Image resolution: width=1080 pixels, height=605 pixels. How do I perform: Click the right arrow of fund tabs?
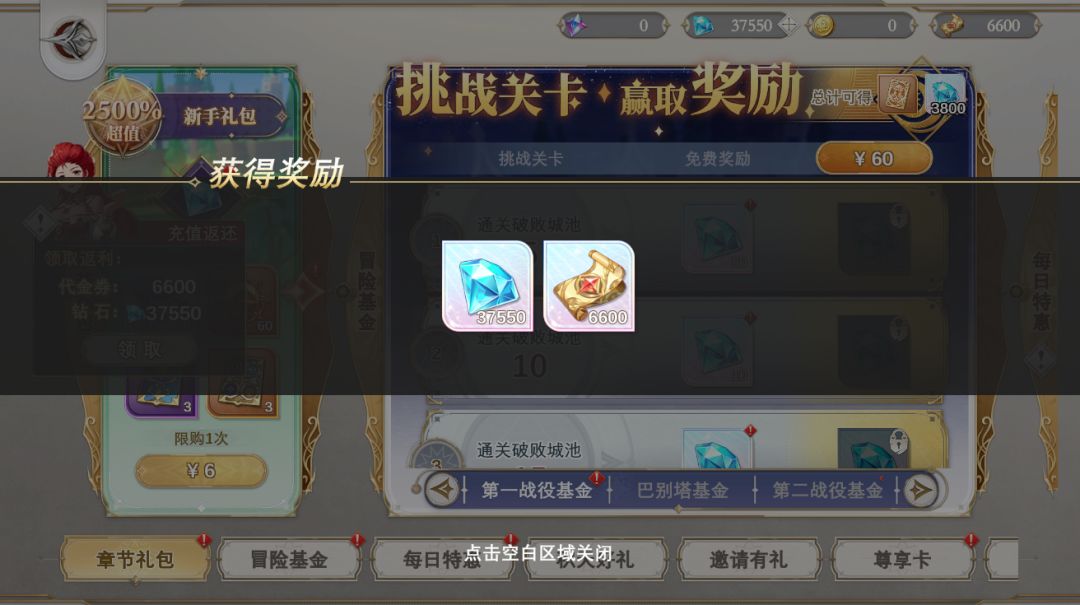point(921,490)
